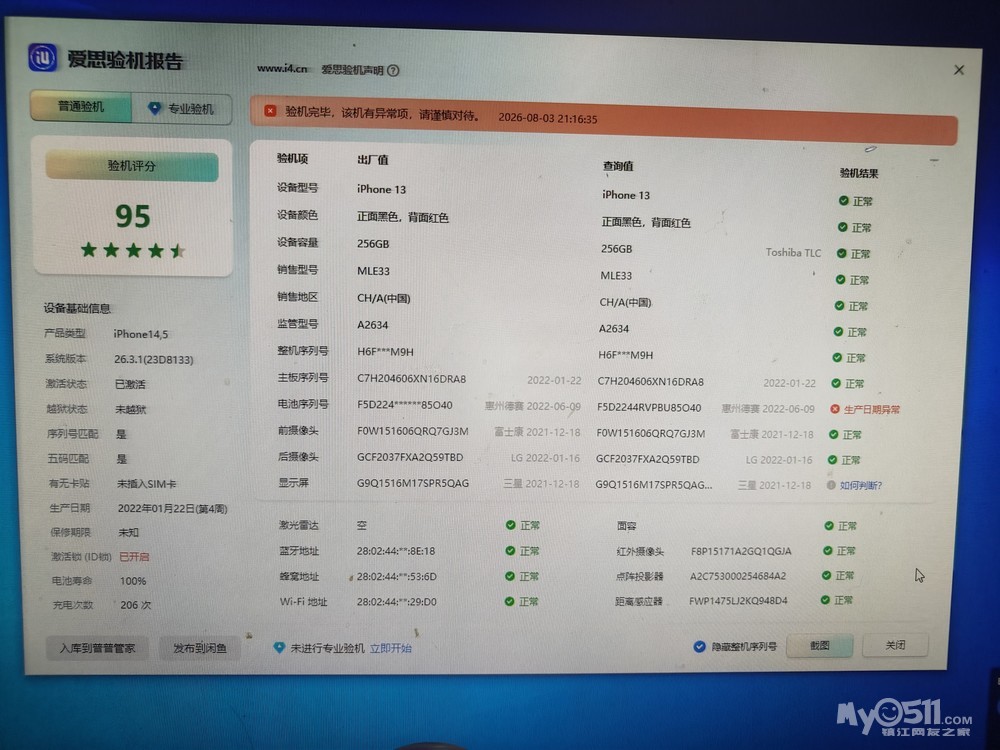This screenshot has width=1000, height=750.
Task: Click the red error icon in alert banner
Action: pos(270,111)
